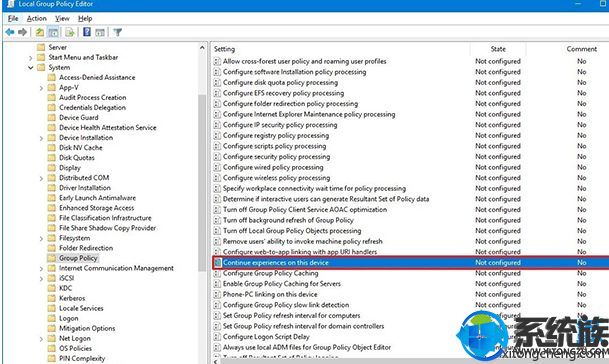The height and width of the screenshot is (364, 609).
Task: Expand the iSCSI tree node
Action: [41, 279]
